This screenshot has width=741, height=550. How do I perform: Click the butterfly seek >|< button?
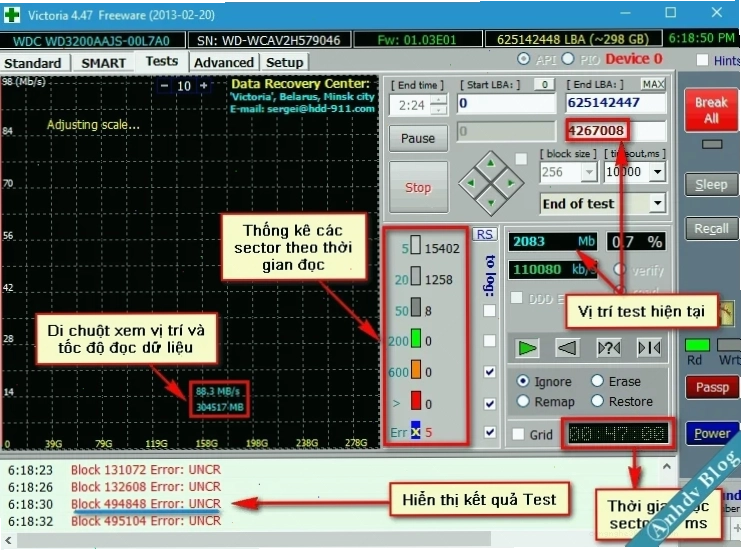point(650,349)
